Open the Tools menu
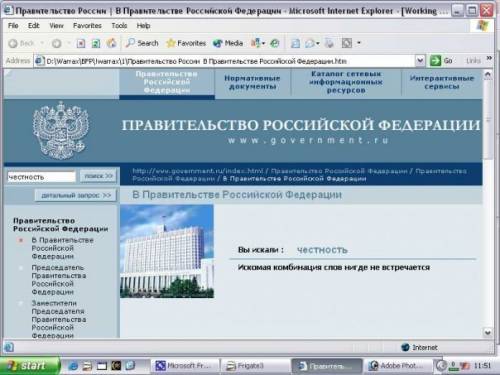Screen dimensions: 500x375 click(x=119, y=26)
